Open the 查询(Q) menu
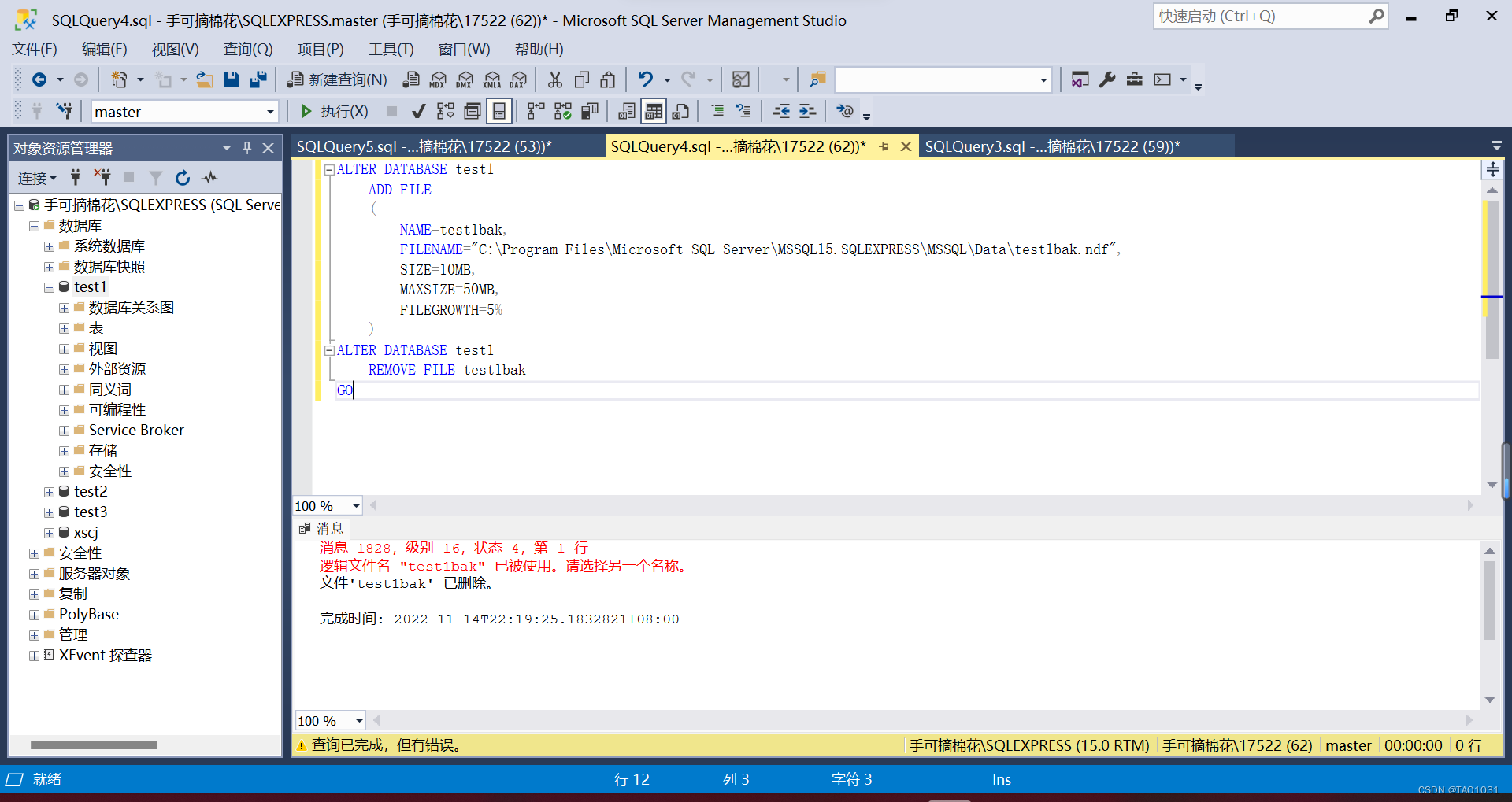The height and width of the screenshot is (802, 1512). click(248, 50)
